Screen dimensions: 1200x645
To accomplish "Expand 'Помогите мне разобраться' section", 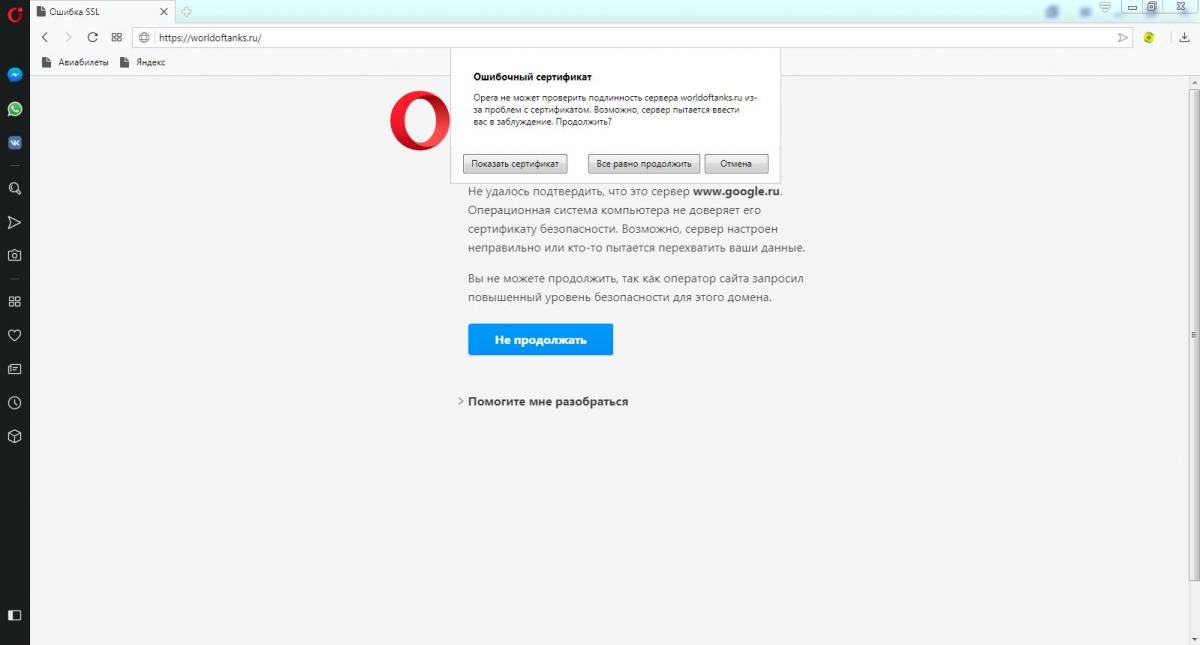I will pyautogui.click(x=543, y=401).
